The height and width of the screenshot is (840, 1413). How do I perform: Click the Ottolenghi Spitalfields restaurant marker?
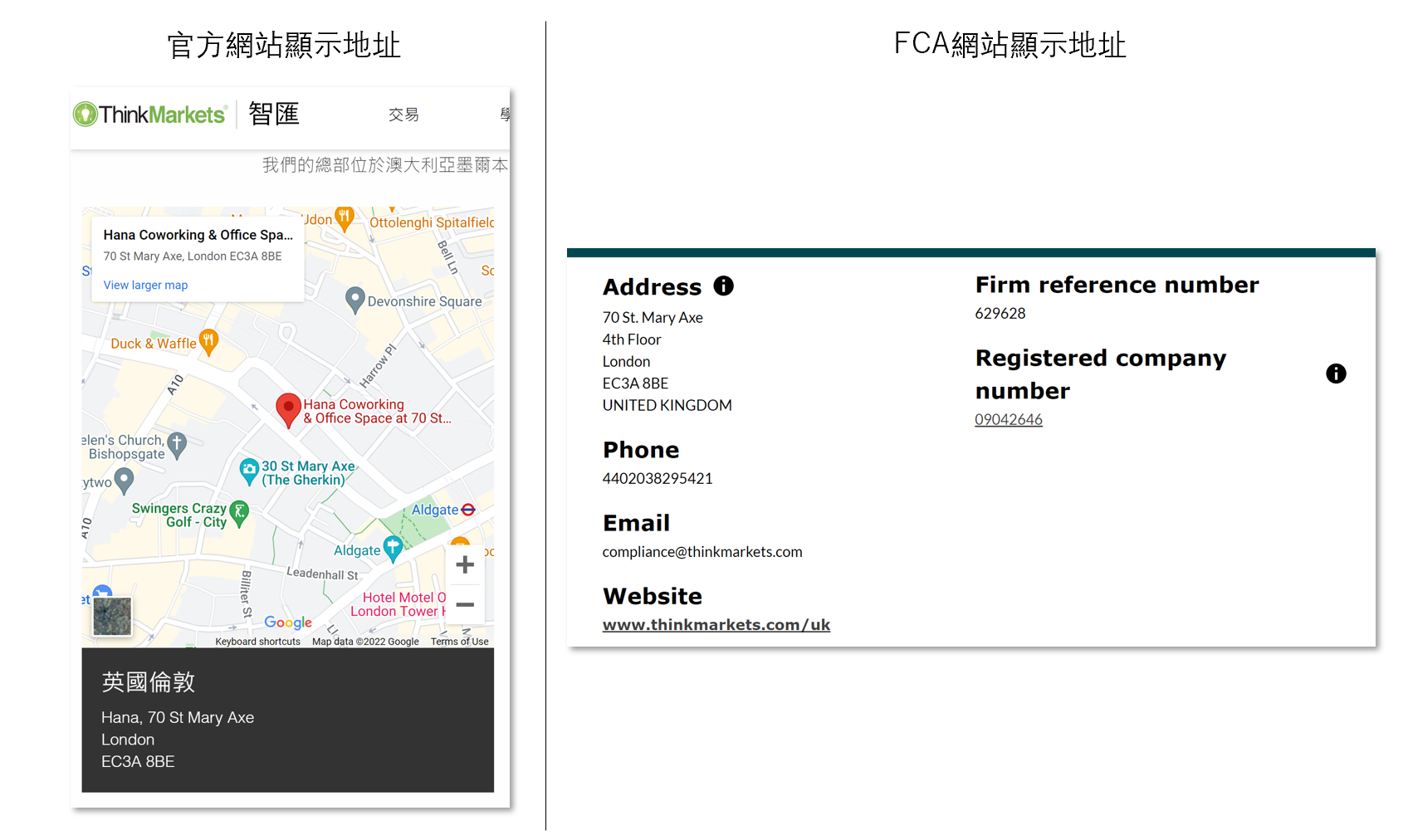click(x=344, y=218)
